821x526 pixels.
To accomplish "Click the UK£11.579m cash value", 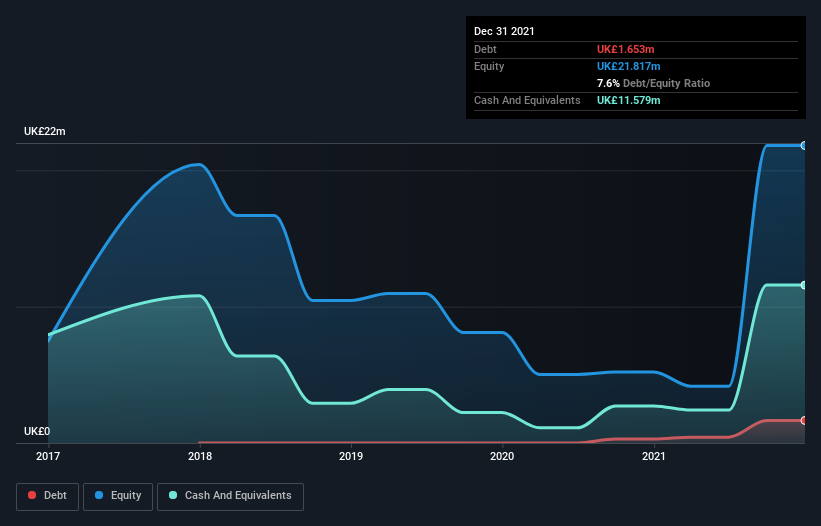I will [x=628, y=100].
